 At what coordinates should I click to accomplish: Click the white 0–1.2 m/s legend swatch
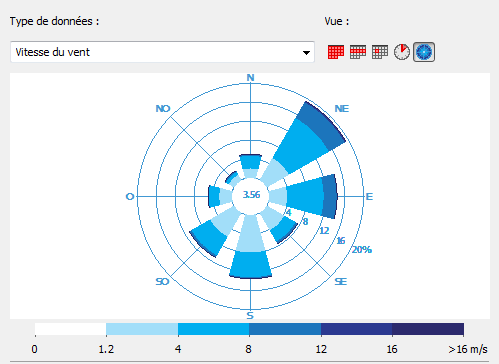click(71, 329)
